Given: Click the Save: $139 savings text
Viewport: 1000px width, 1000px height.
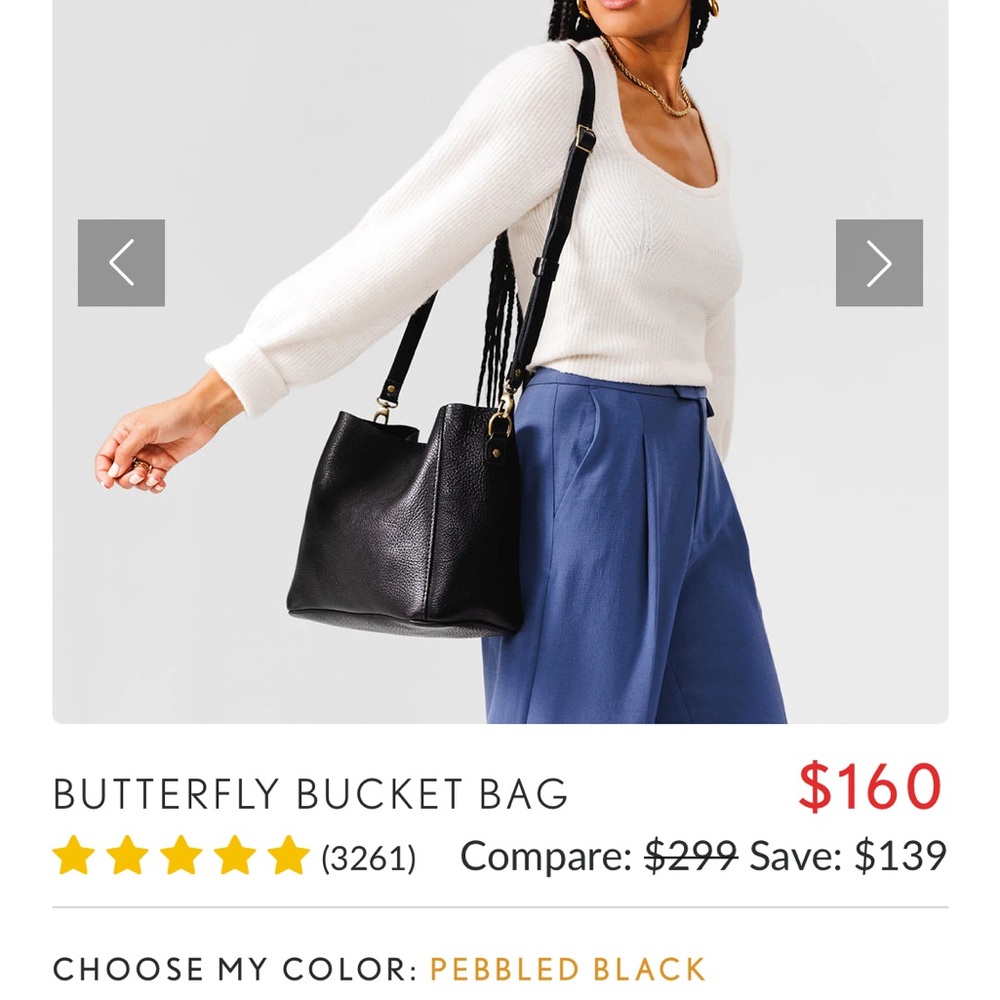Looking at the screenshot, I should tap(848, 855).
